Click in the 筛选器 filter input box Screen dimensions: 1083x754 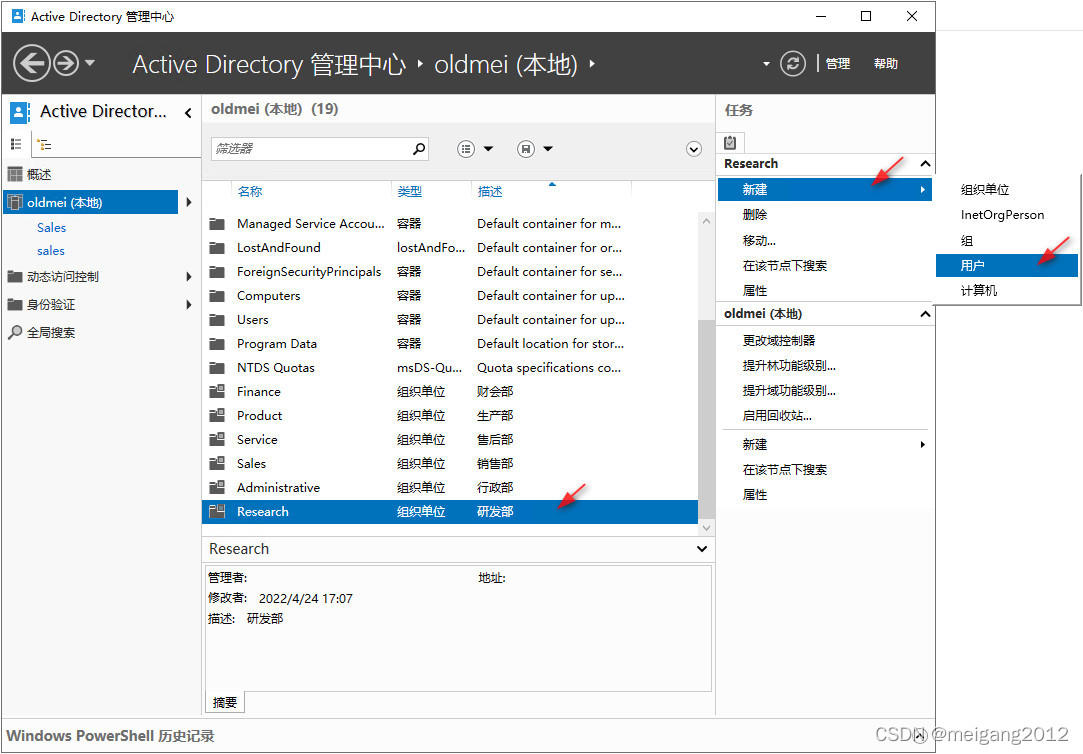point(310,149)
